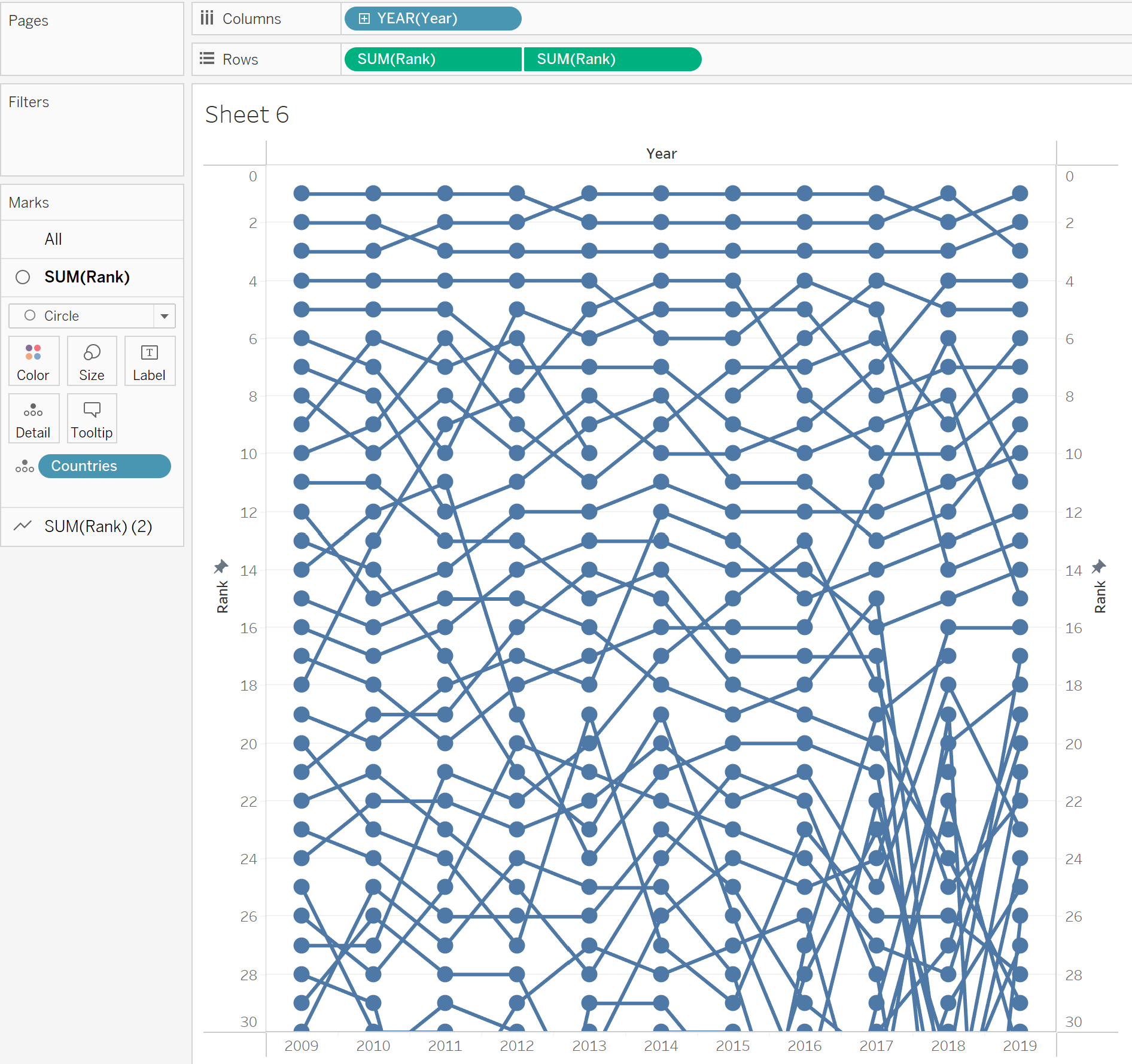Screen dimensions: 1132x1064
Task: Open the Detail control in Marks
Action: pyautogui.click(x=34, y=418)
